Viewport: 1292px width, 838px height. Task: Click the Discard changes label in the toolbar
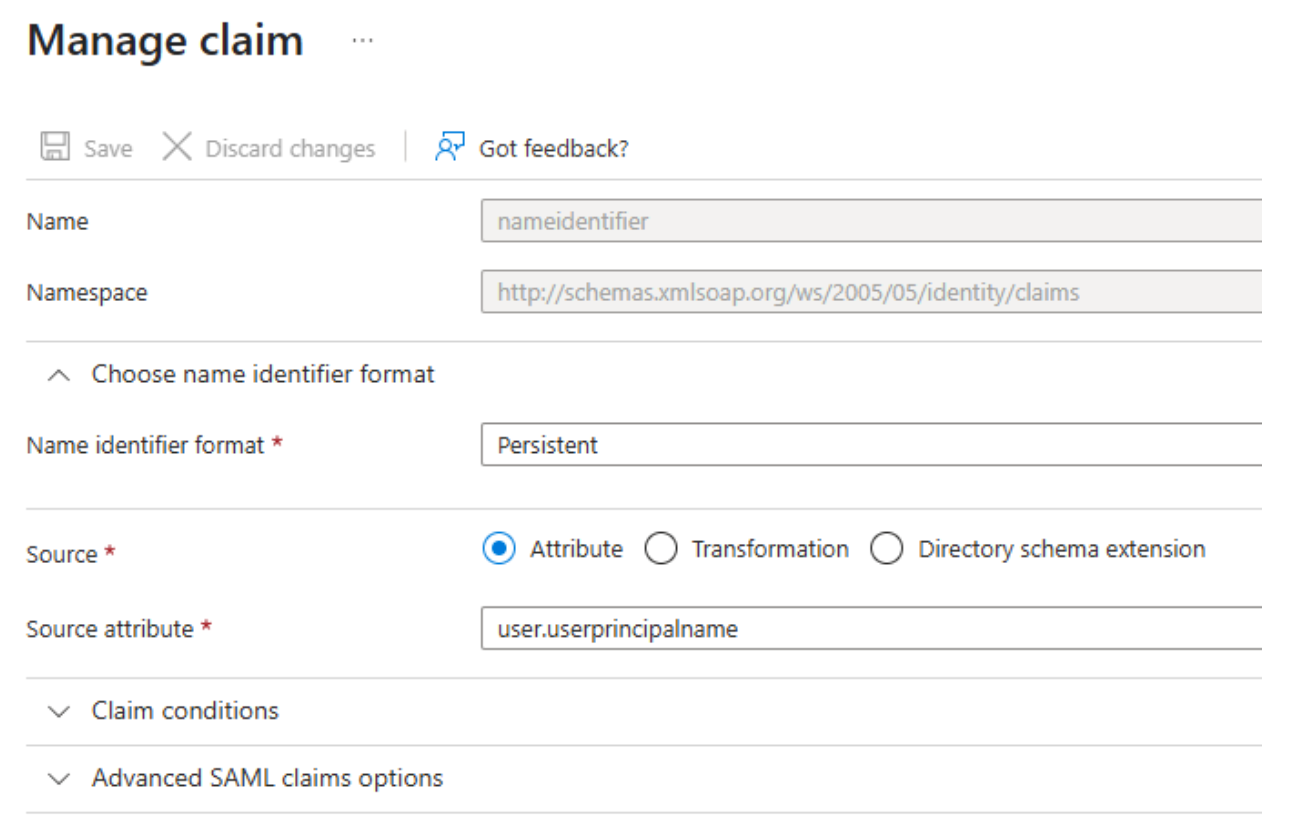pyautogui.click(x=290, y=149)
